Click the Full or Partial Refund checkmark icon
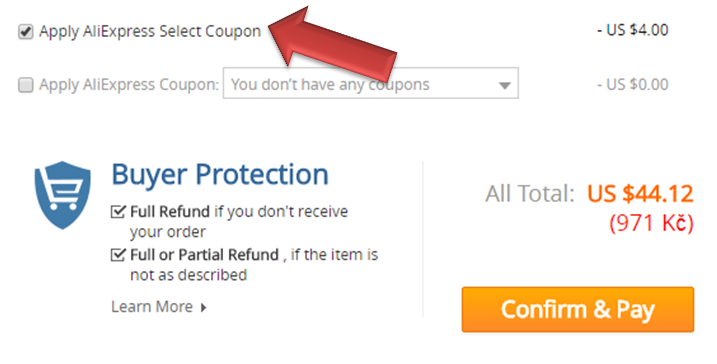This screenshot has width=717, height=364. pos(118,254)
